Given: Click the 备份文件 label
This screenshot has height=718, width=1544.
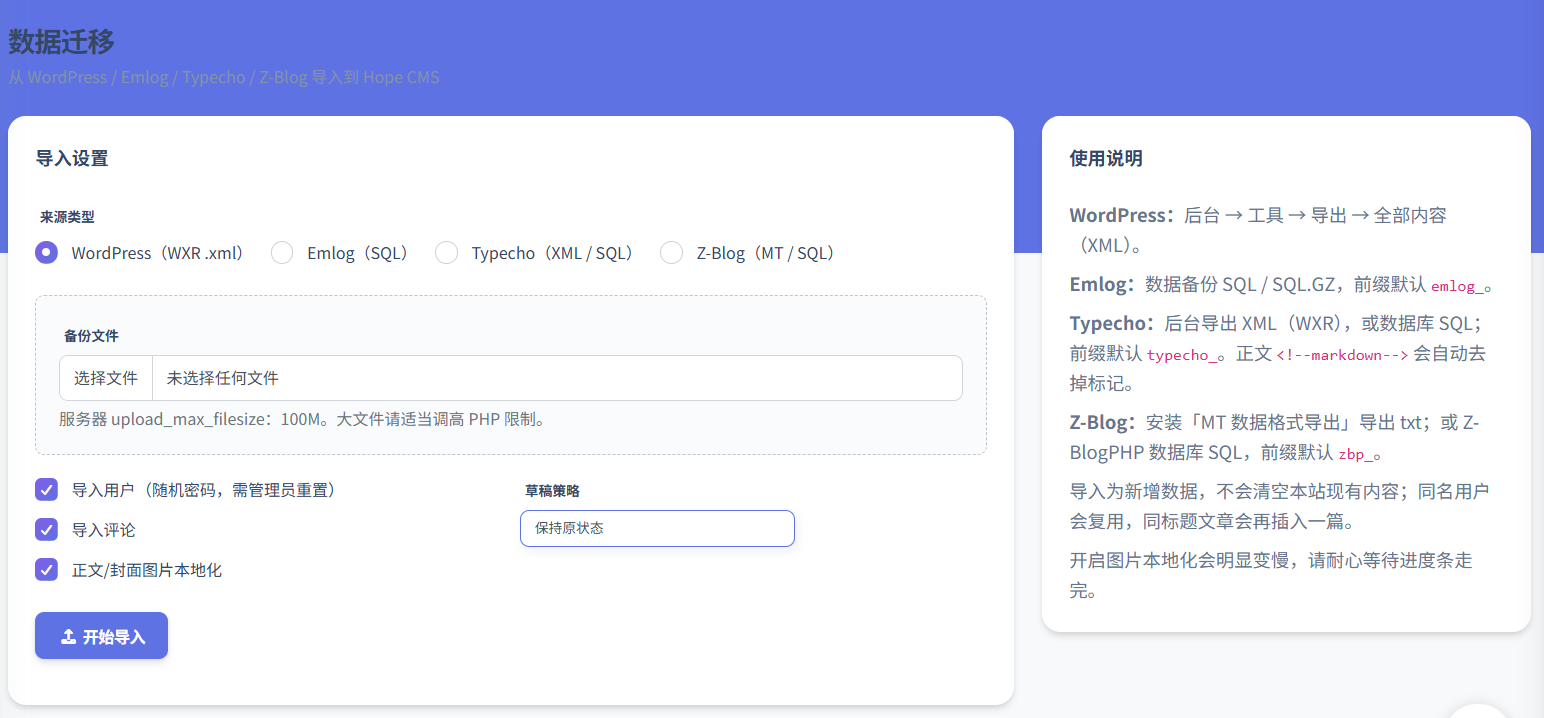Looking at the screenshot, I should pyautogui.click(x=91, y=336).
